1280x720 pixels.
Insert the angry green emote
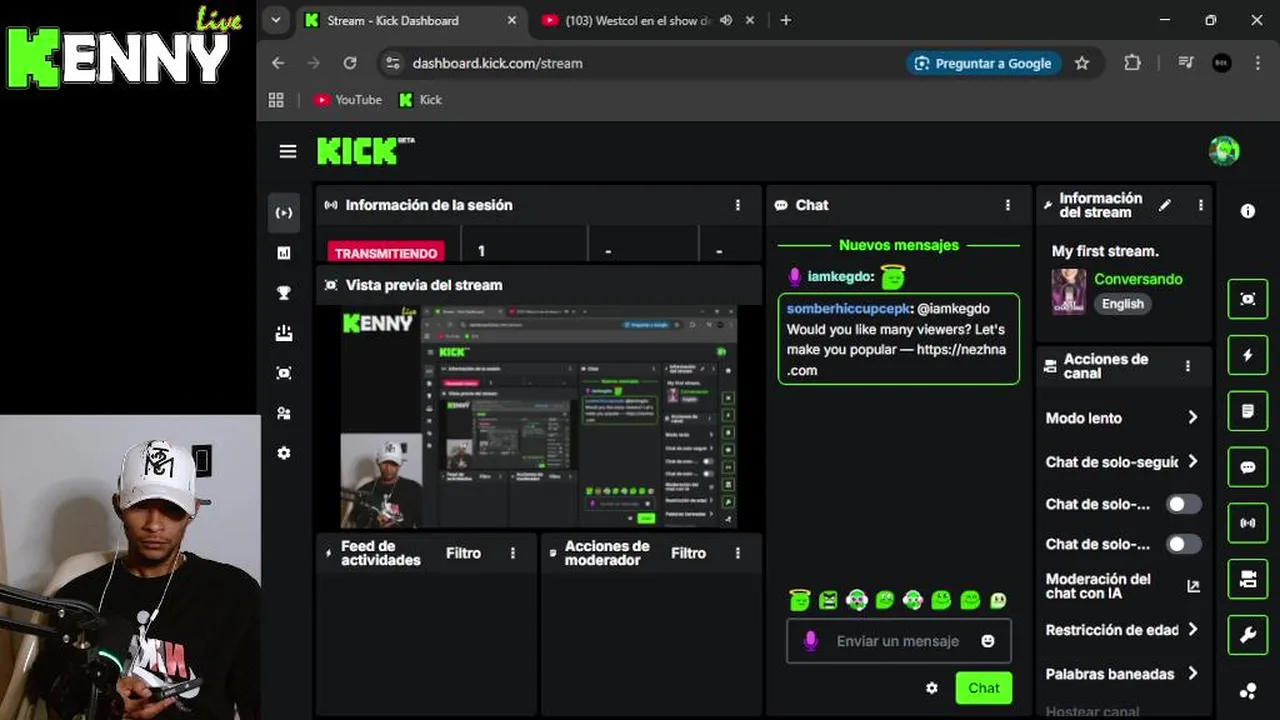pyautogui.click(x=828, y=600)
